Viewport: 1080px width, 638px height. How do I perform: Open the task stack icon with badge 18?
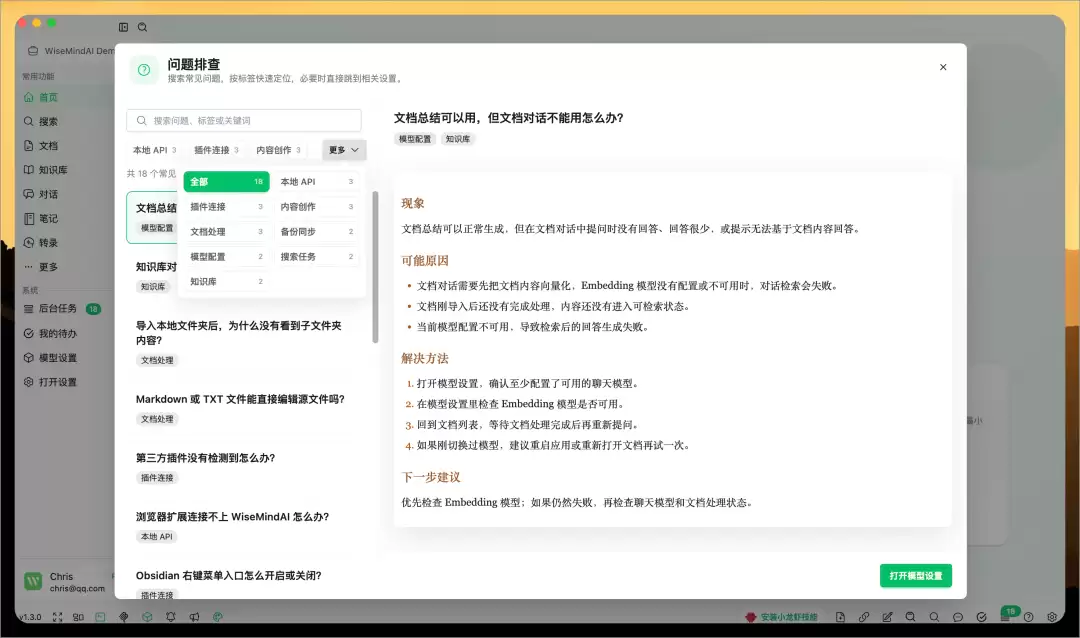(1007, 615)
